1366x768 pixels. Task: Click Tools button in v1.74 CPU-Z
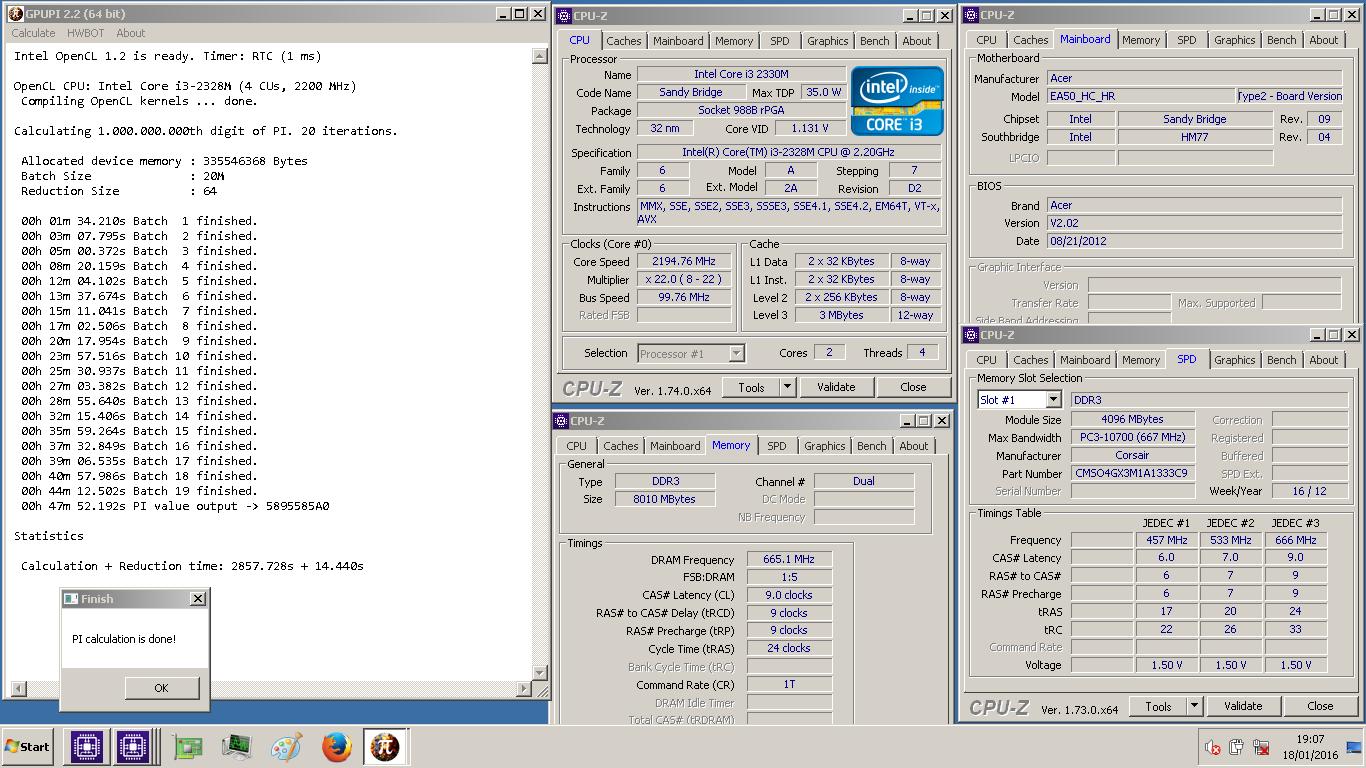[x=751, y=387]
